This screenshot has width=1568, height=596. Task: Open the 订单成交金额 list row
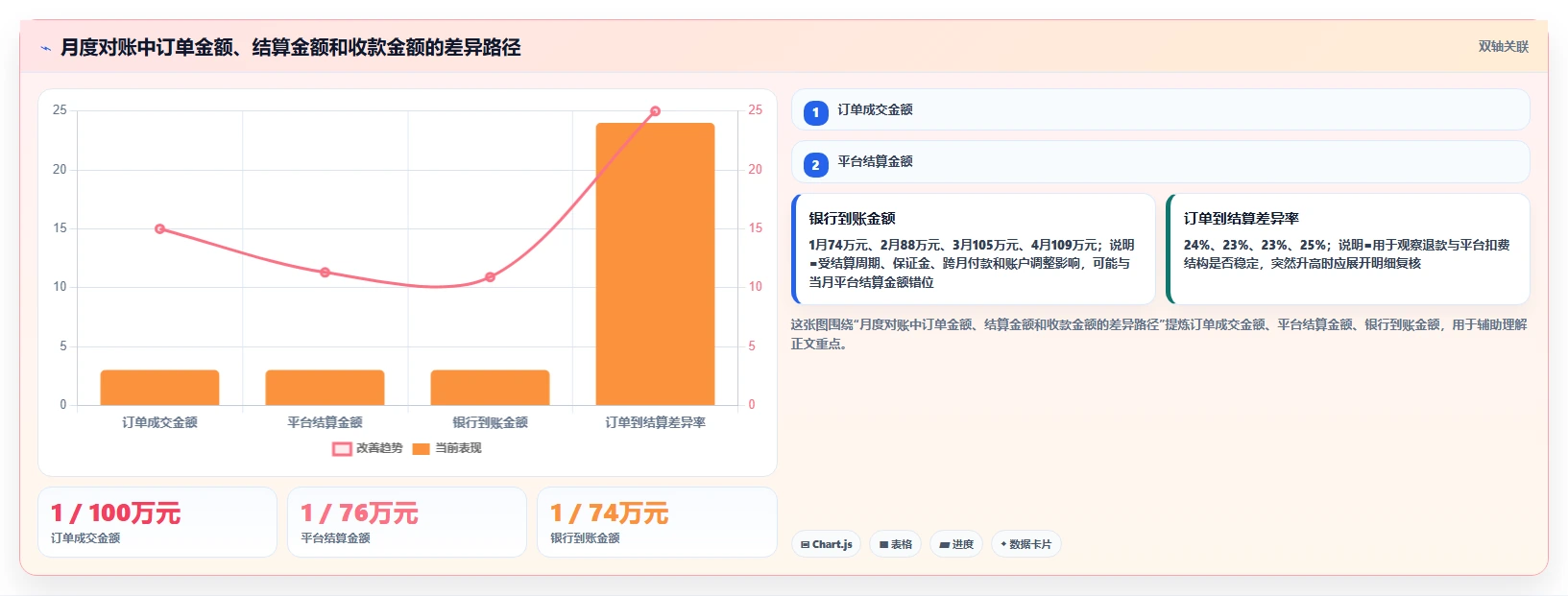[x=1160, y=109]
